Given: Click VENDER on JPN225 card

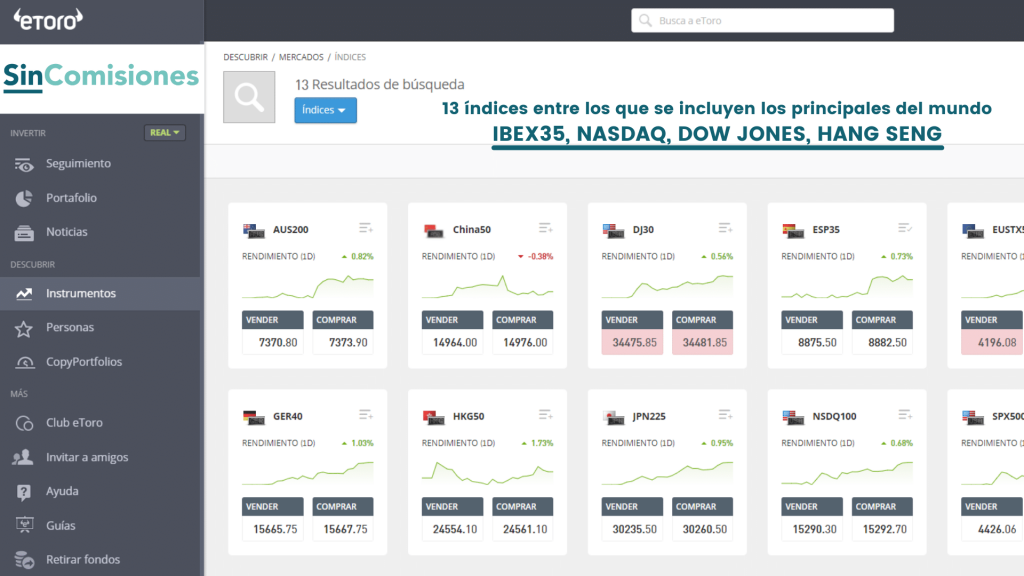Looking at the screenshot, I should click(632, 507).
